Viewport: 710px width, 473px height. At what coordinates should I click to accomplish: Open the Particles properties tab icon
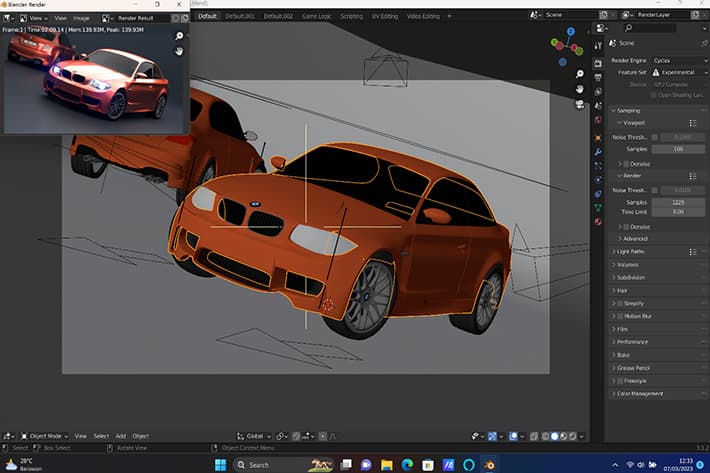click(598, 166)
